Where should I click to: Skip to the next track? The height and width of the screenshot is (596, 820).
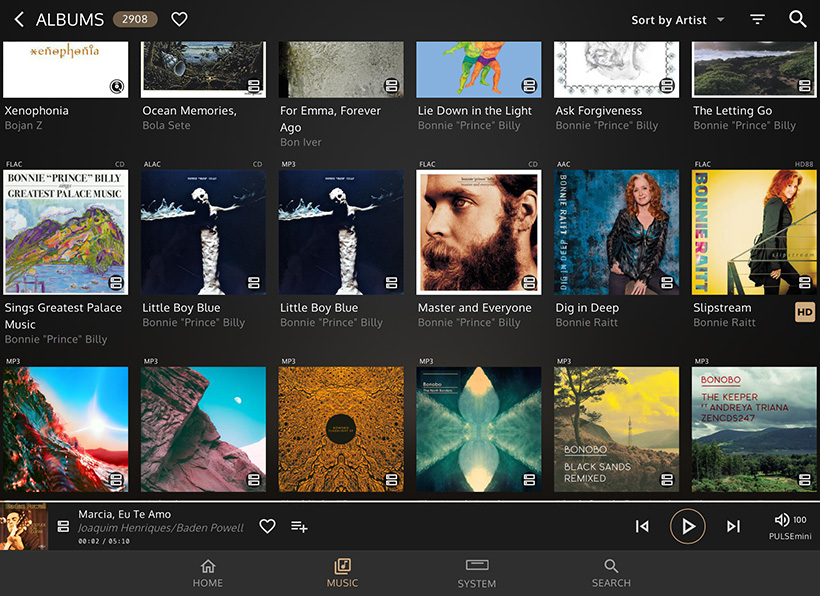[x=733, y=526]
